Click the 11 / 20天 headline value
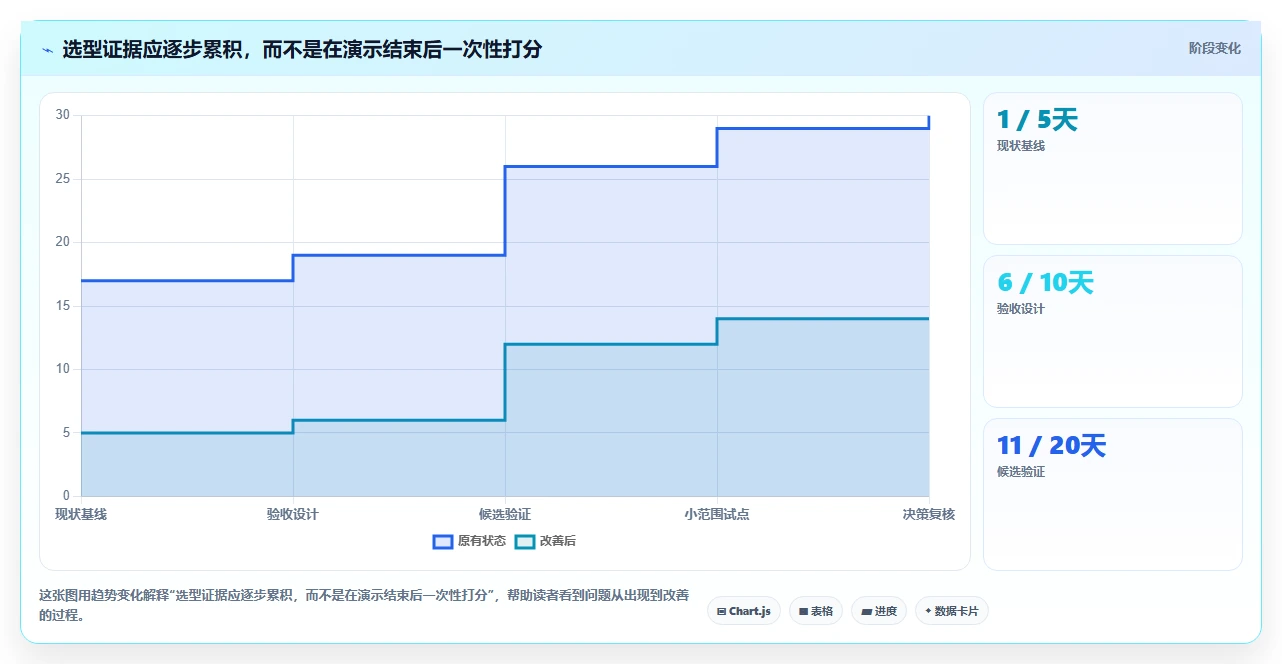Screen dimensions: 1282x664 click(1051, 446)
